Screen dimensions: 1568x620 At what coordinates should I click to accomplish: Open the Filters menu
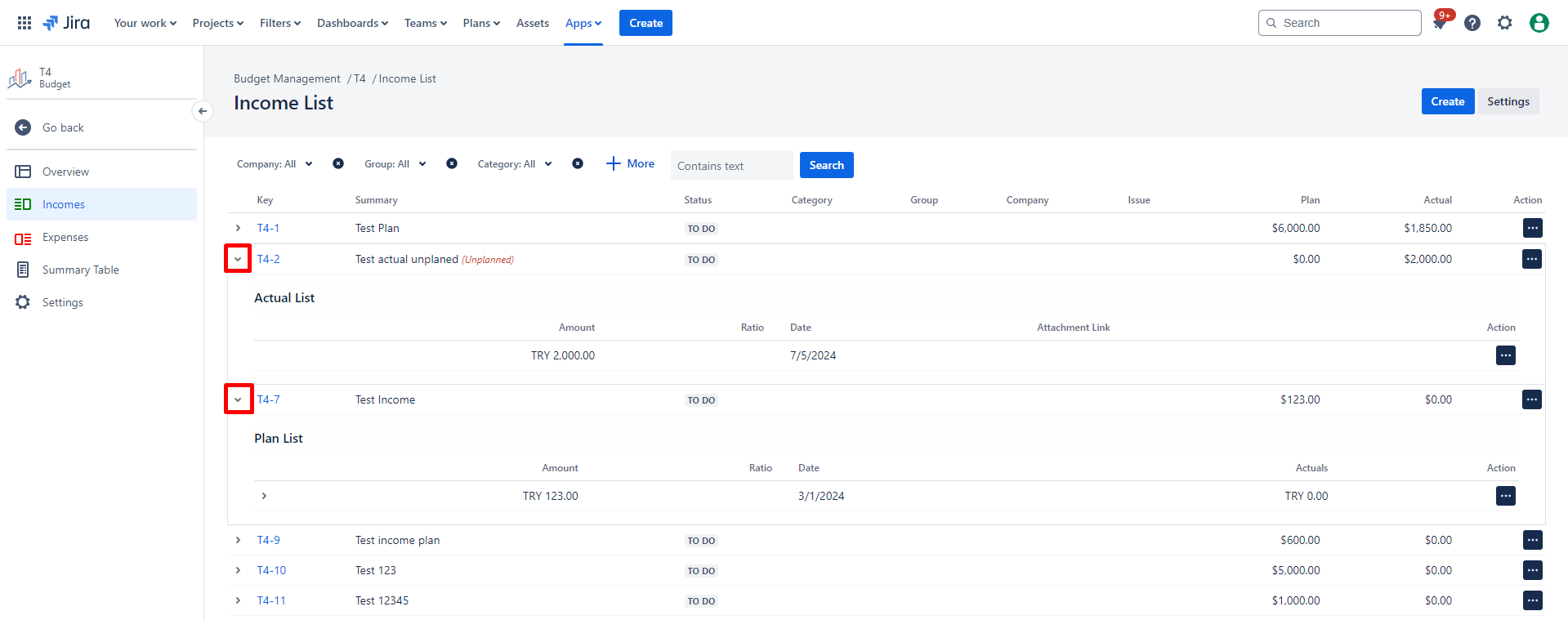click(x=280, y=23)
